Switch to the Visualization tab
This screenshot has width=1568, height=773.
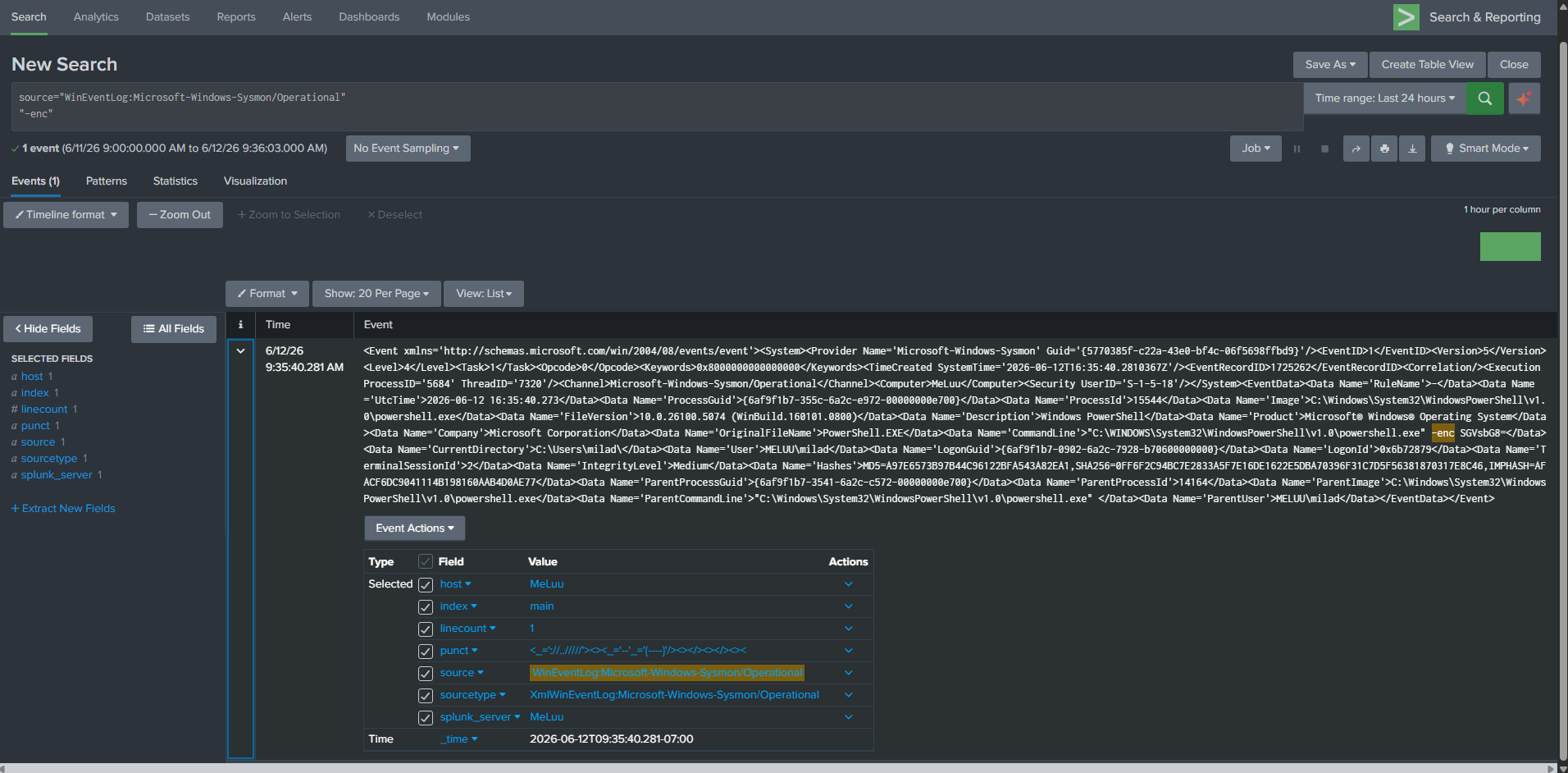[255, 181]
